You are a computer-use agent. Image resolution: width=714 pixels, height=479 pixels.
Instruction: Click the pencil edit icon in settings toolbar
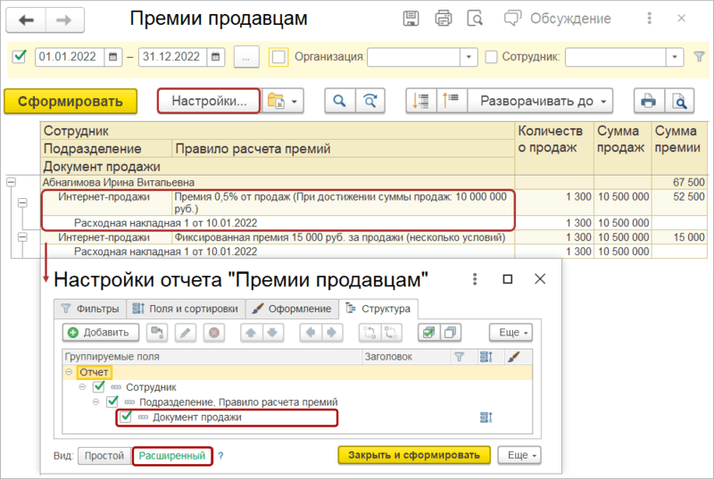pos(185,332)
